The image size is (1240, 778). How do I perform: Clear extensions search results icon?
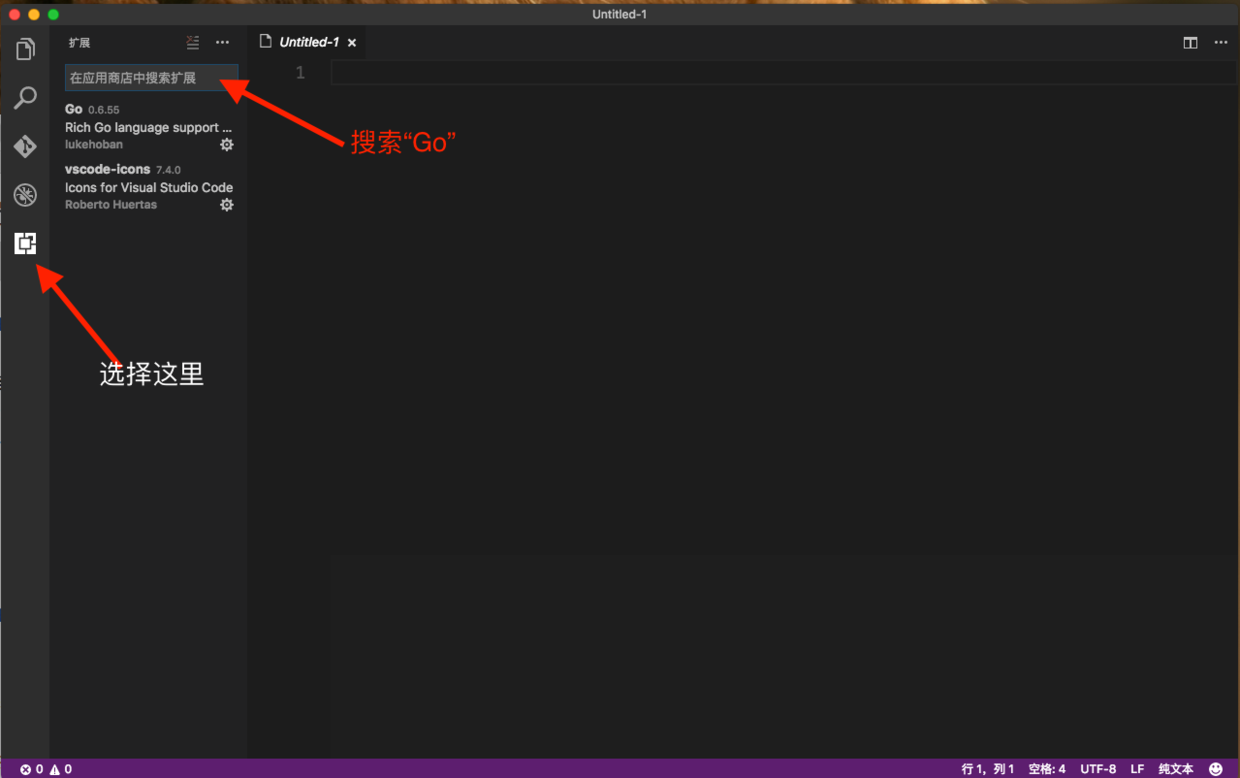coord(193,43)
